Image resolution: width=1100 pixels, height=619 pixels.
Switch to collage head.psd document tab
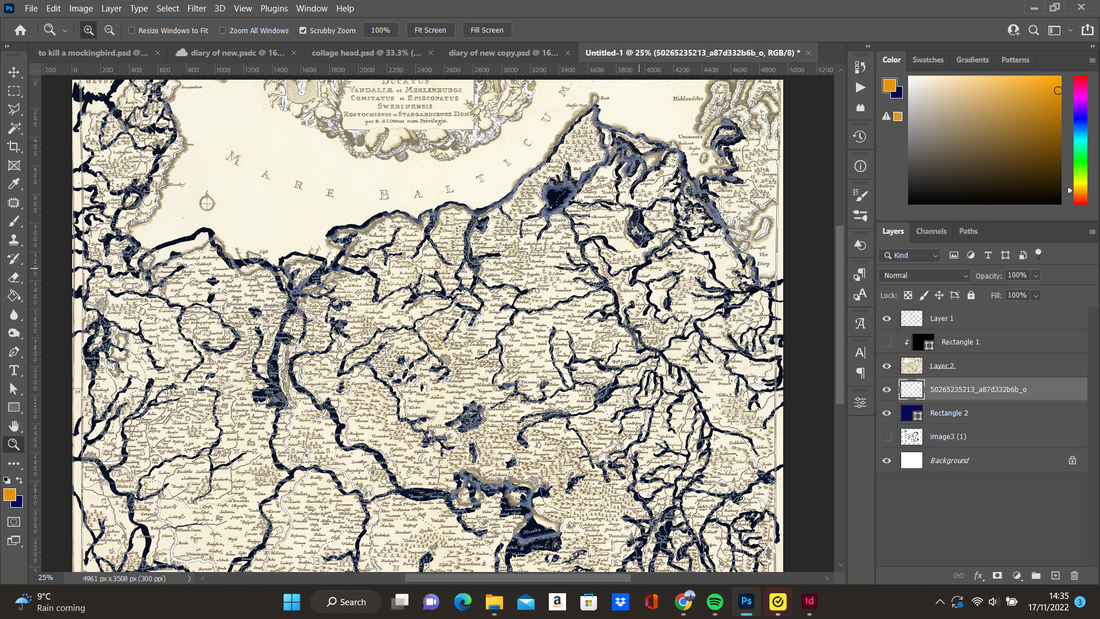(x=366, y=53)
